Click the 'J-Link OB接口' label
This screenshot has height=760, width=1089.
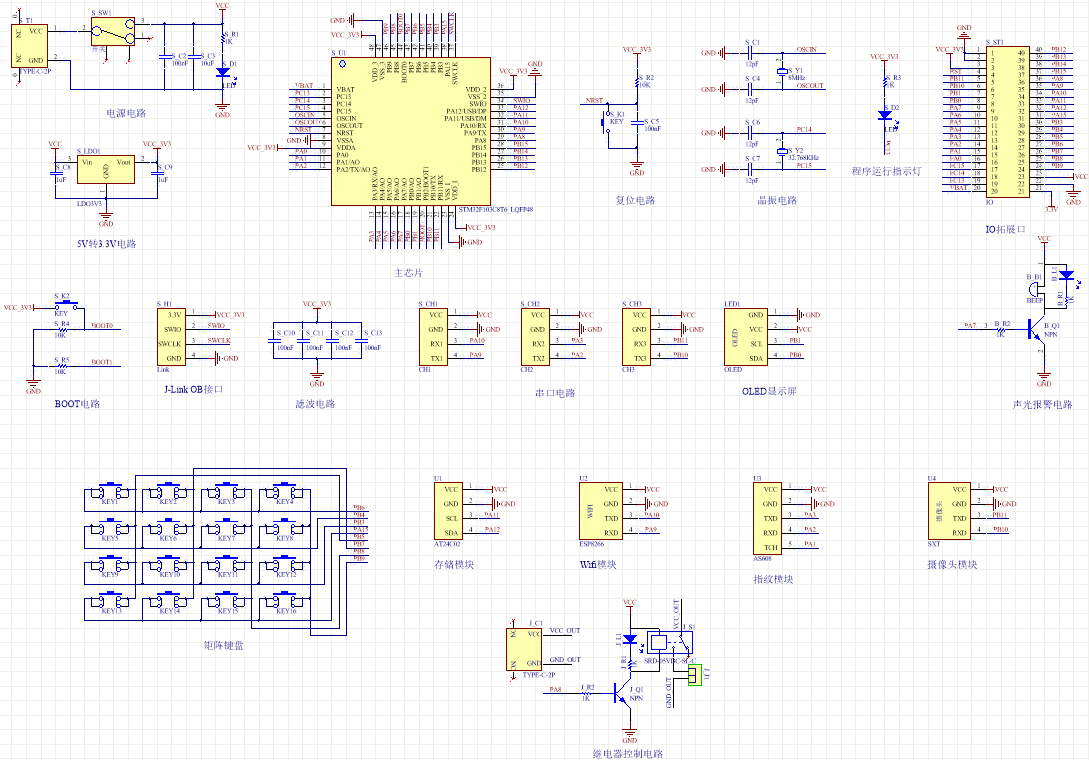click(x=194, y=389)
